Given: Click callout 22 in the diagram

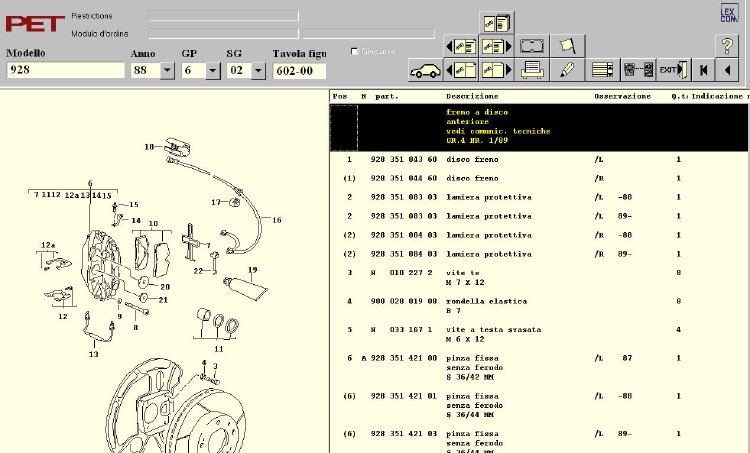Looking at the screenshot, I should point(198,271).
